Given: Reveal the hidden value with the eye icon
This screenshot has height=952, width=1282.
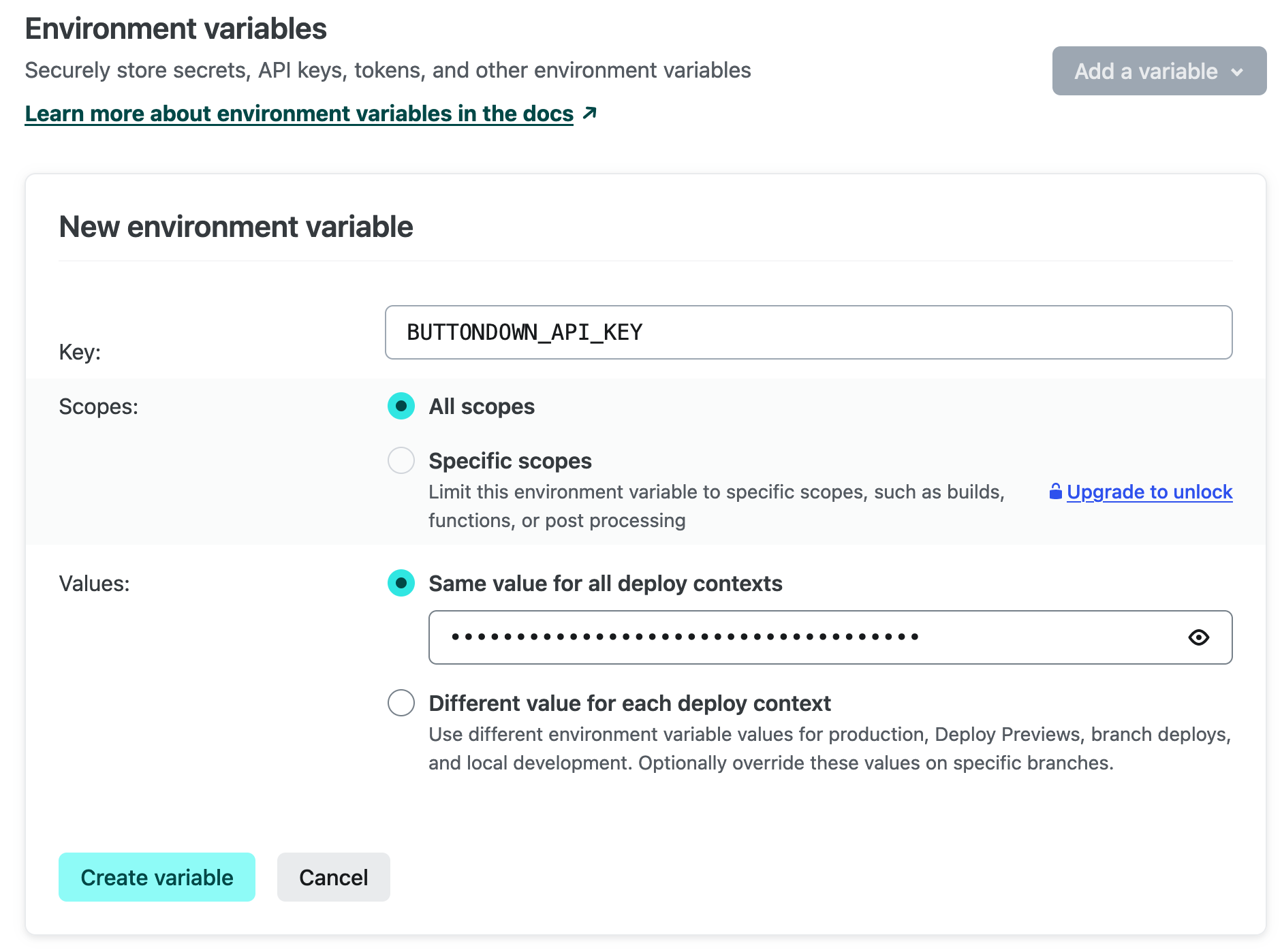Looking at the screenshot, I should [1198, 637].
